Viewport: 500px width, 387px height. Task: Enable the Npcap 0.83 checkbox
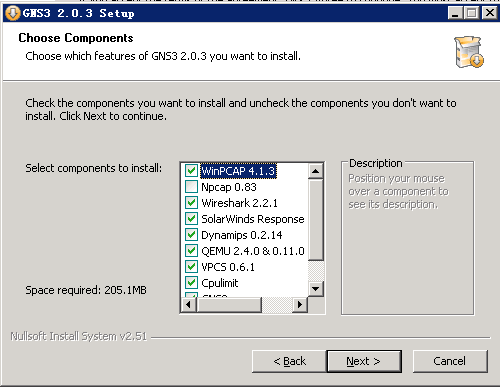point(191,187)
